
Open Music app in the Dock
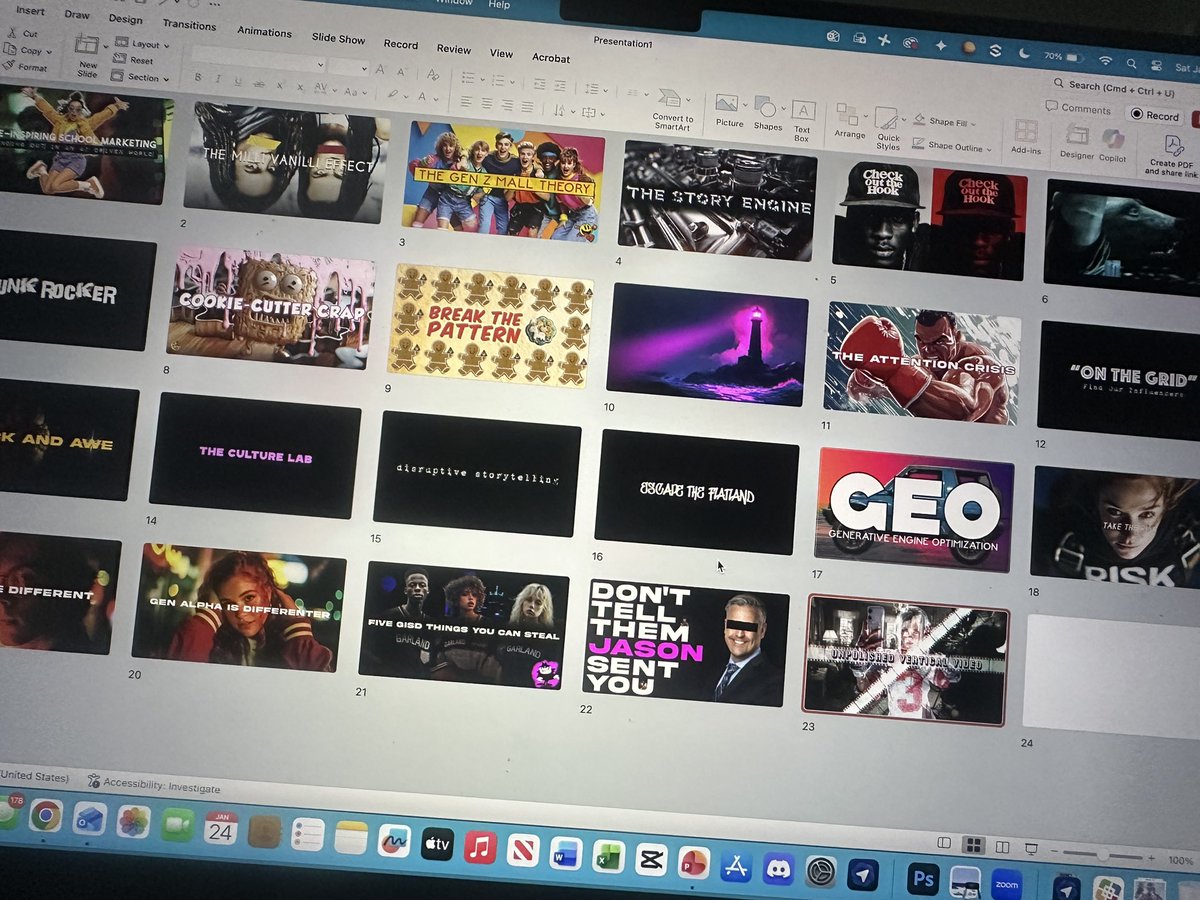[480, 846]
